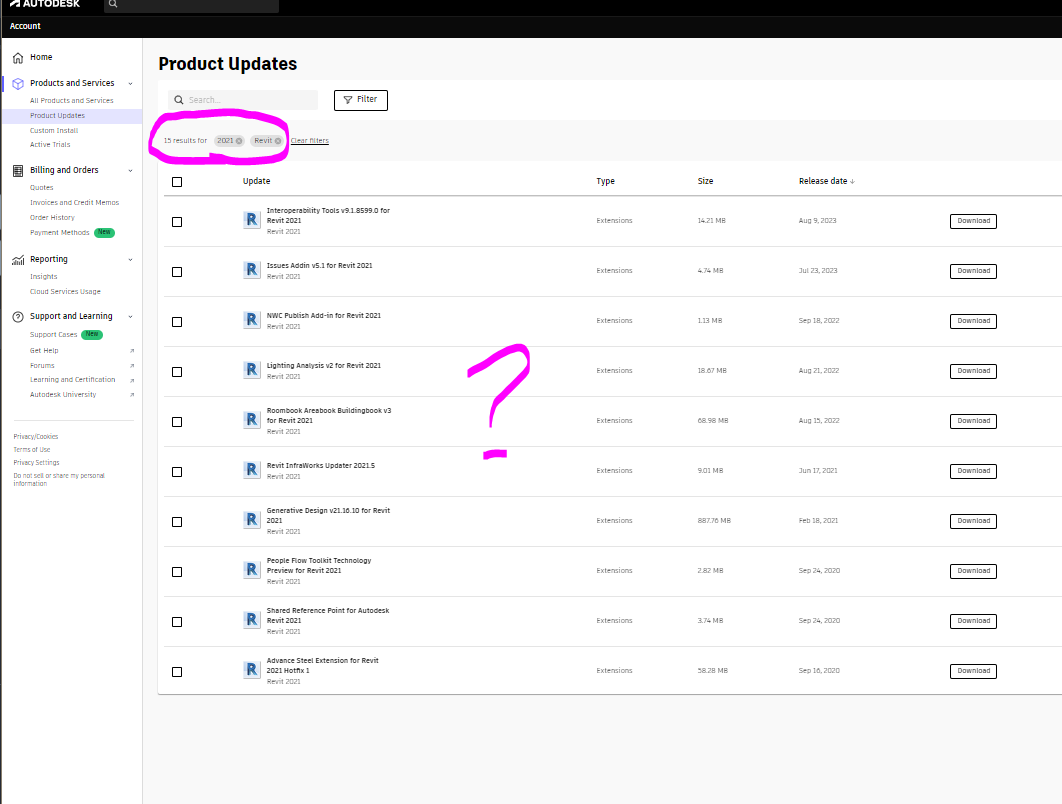1062x804 pixels.
Task: Click the top bar global search field
Action: click(192, 4)
